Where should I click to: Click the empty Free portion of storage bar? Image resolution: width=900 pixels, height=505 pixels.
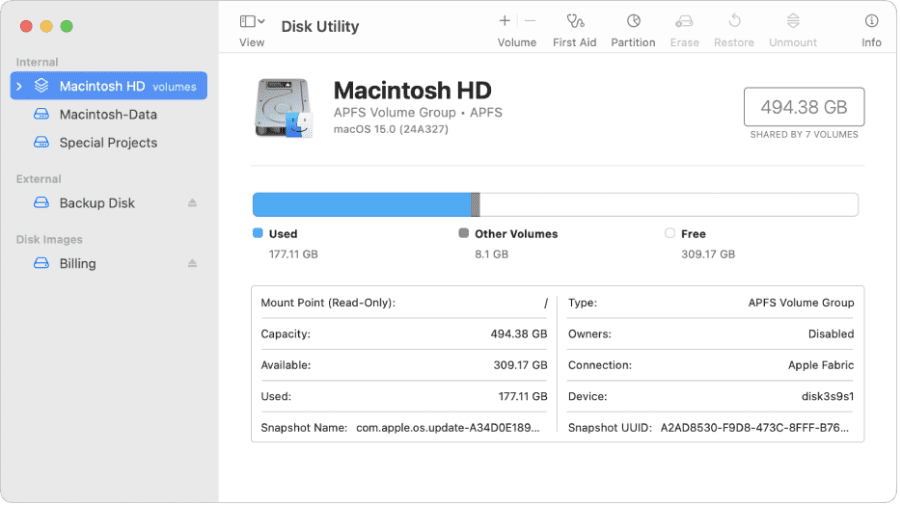(x=669, y=205)
